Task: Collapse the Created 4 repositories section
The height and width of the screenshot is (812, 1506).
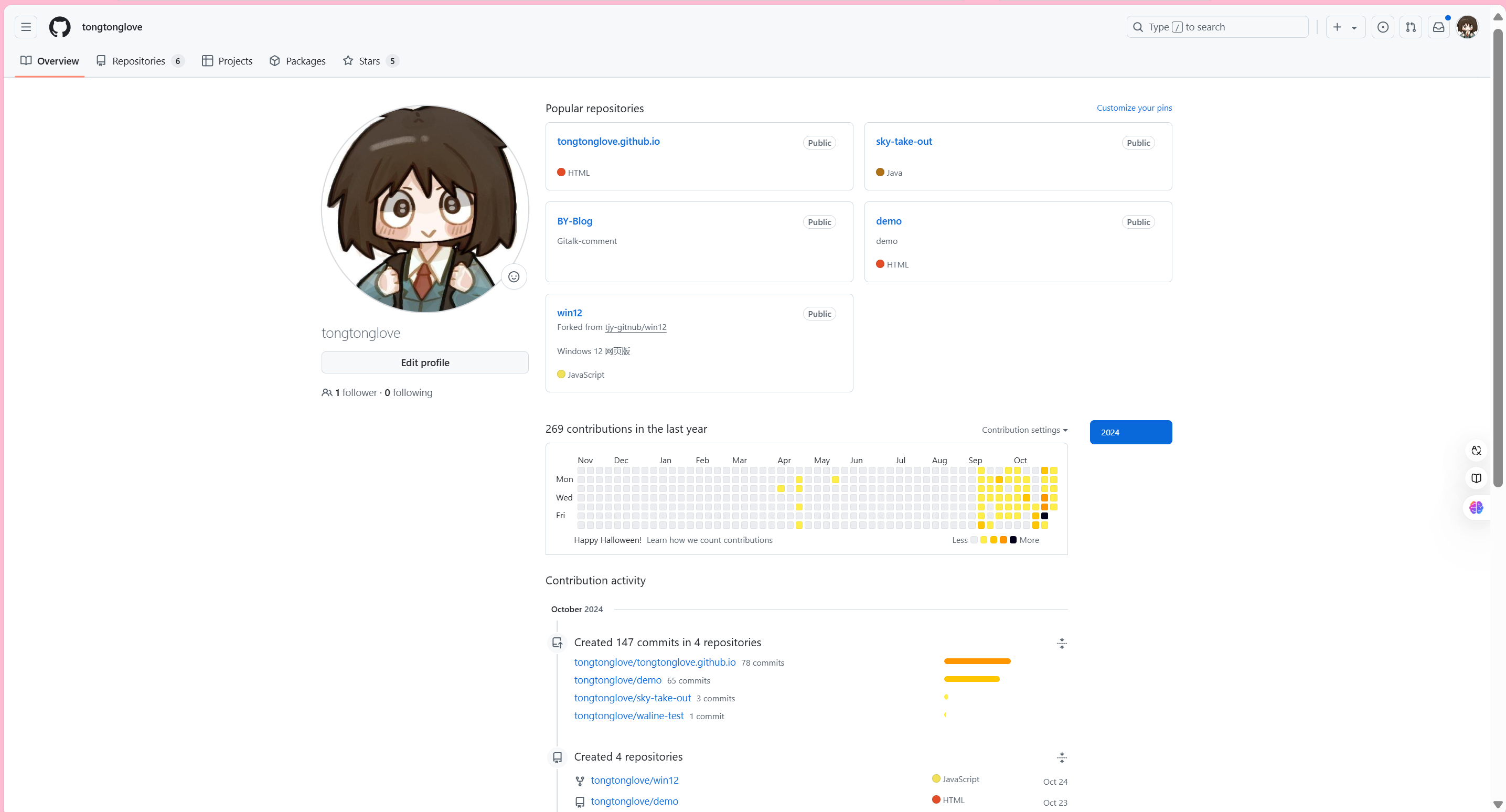Action: coord(1062,757)
